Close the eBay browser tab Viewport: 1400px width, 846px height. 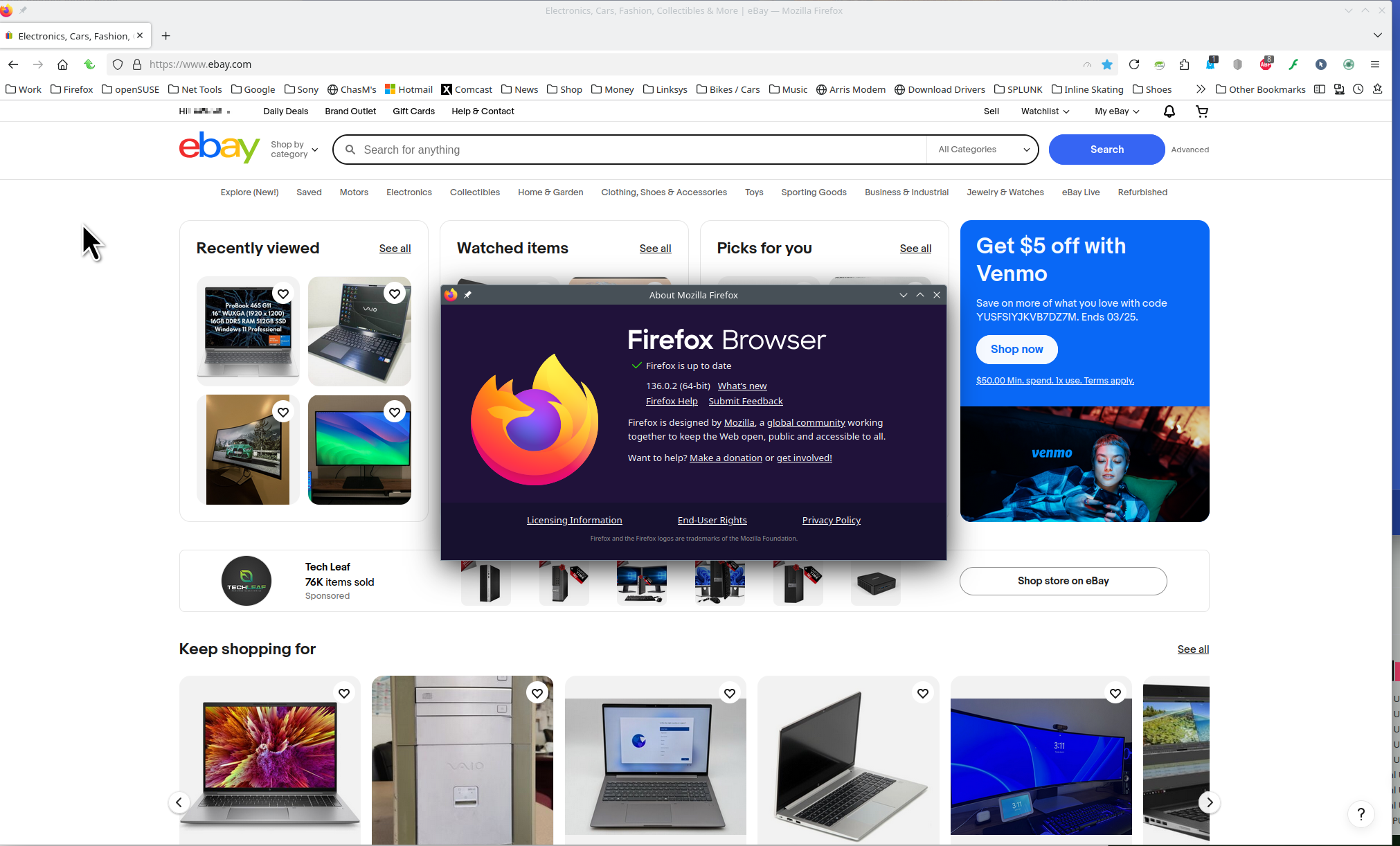pos(140,35)
